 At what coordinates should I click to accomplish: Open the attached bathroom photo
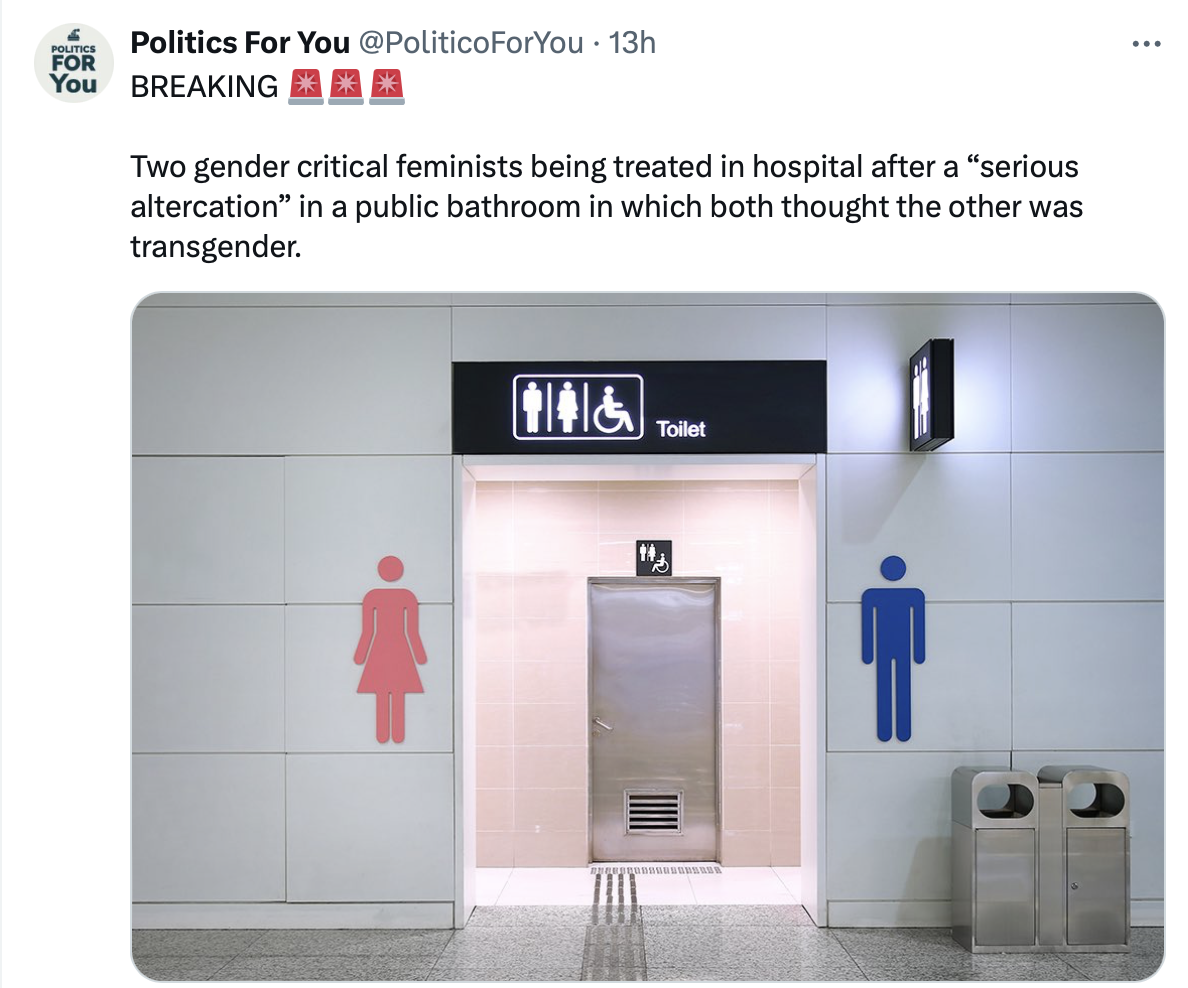[648, 636]
